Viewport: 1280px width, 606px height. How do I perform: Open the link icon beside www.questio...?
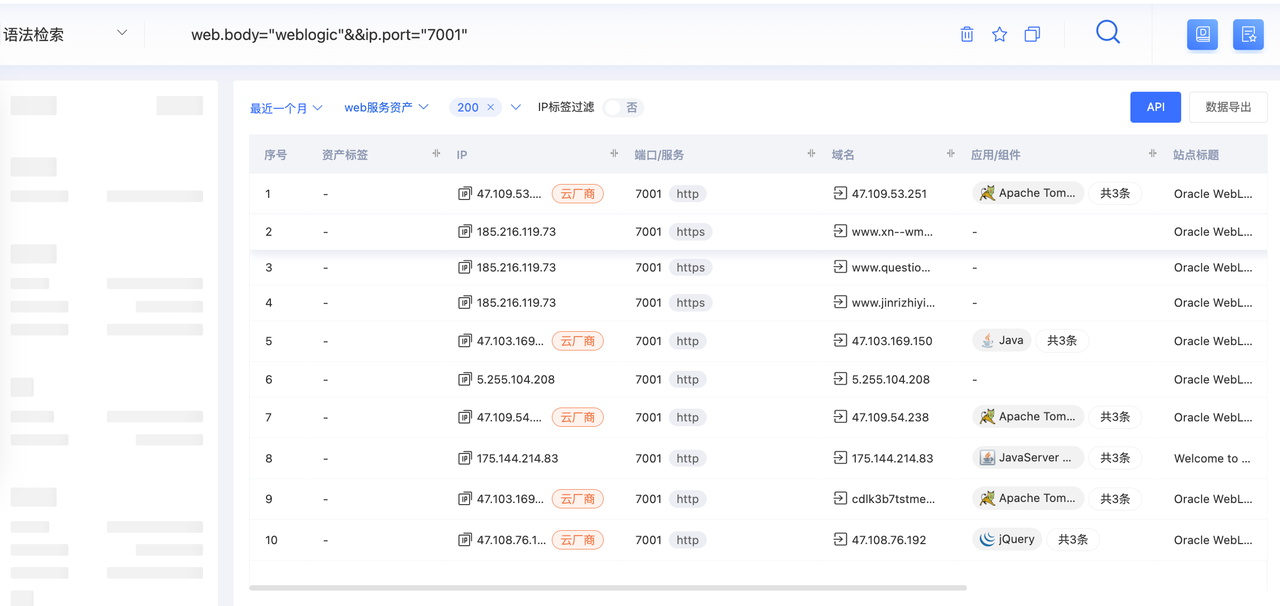pos(840,267)
